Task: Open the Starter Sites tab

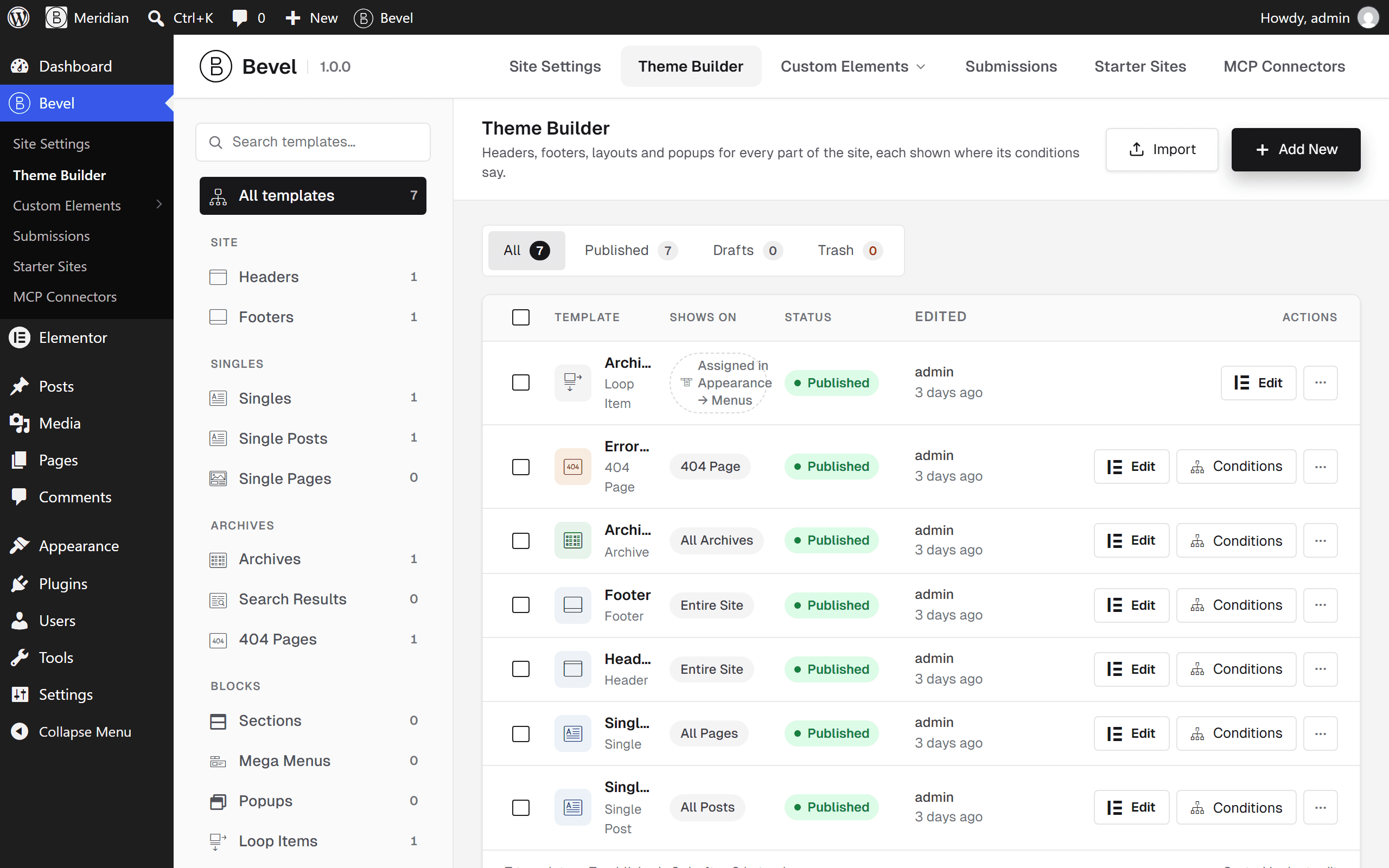Action: coord(1140,66)
